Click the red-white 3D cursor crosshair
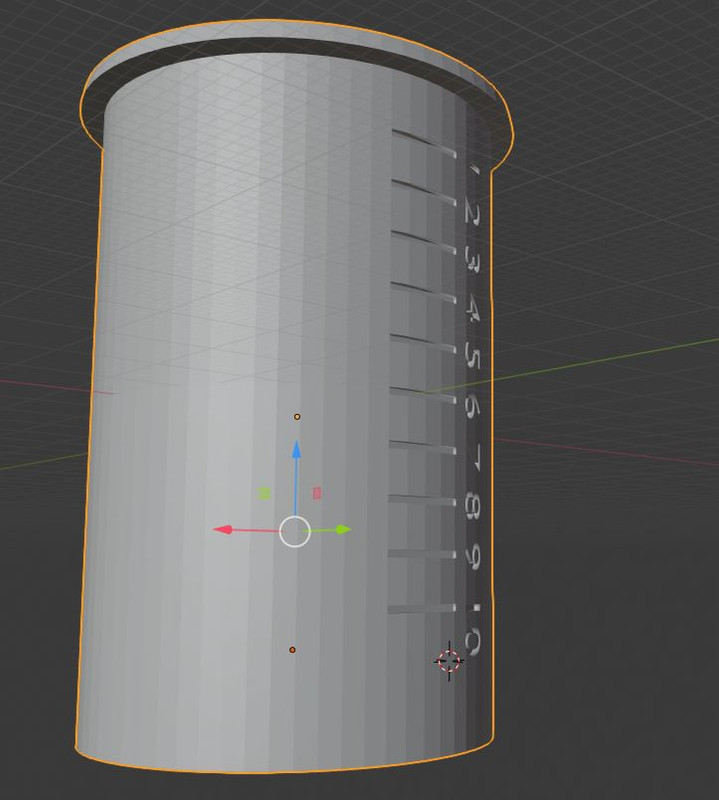The image size is (719, 800). 449,661
